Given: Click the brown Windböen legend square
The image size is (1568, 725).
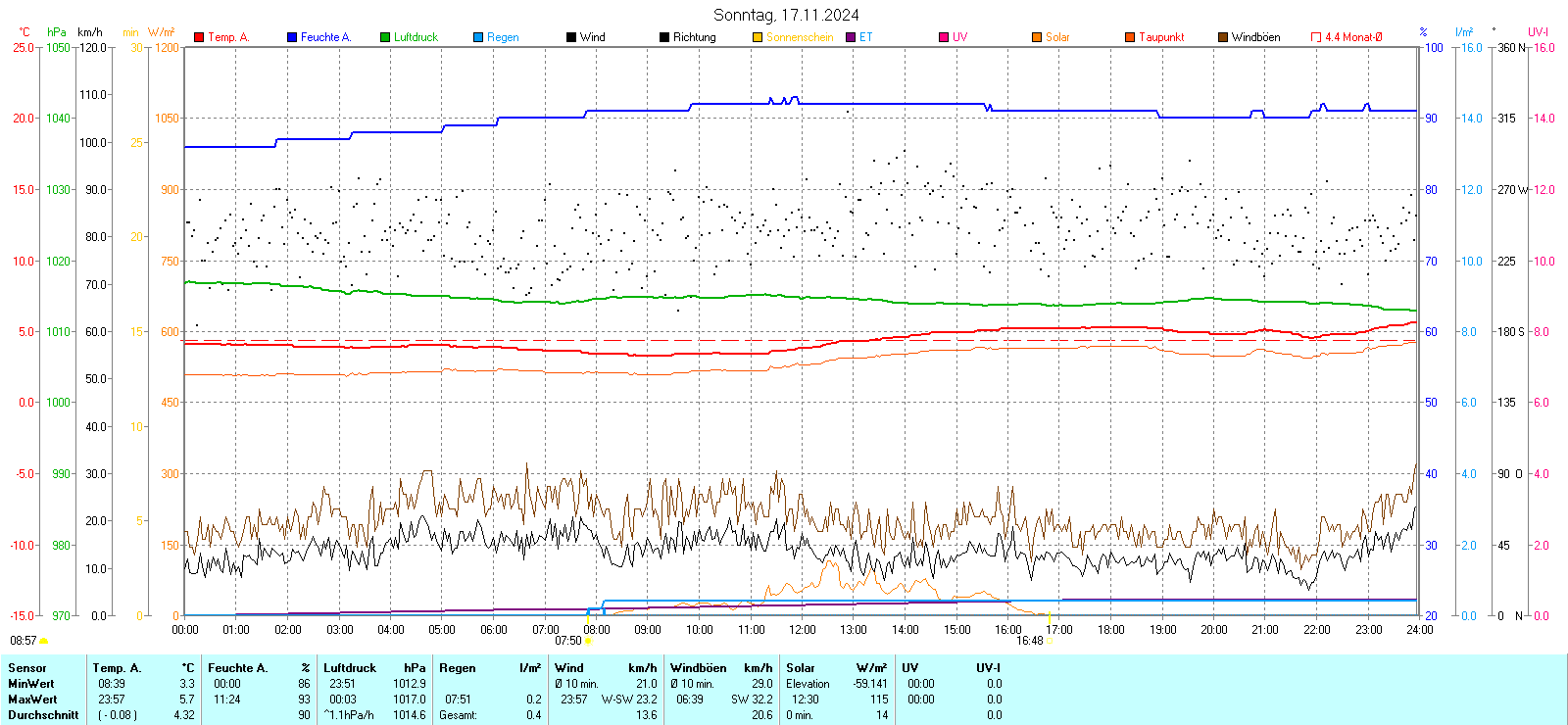Looking at the screenshot, I should [x=1223, y=37].
